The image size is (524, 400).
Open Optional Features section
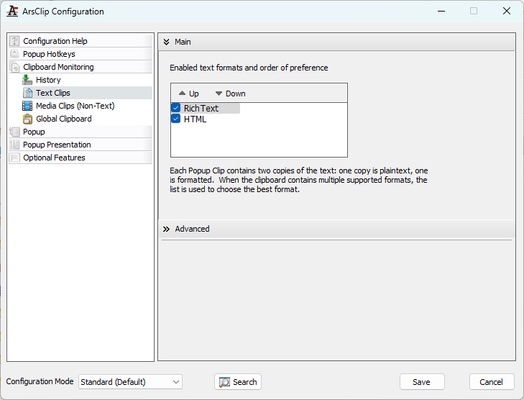(x=80, y=157)
